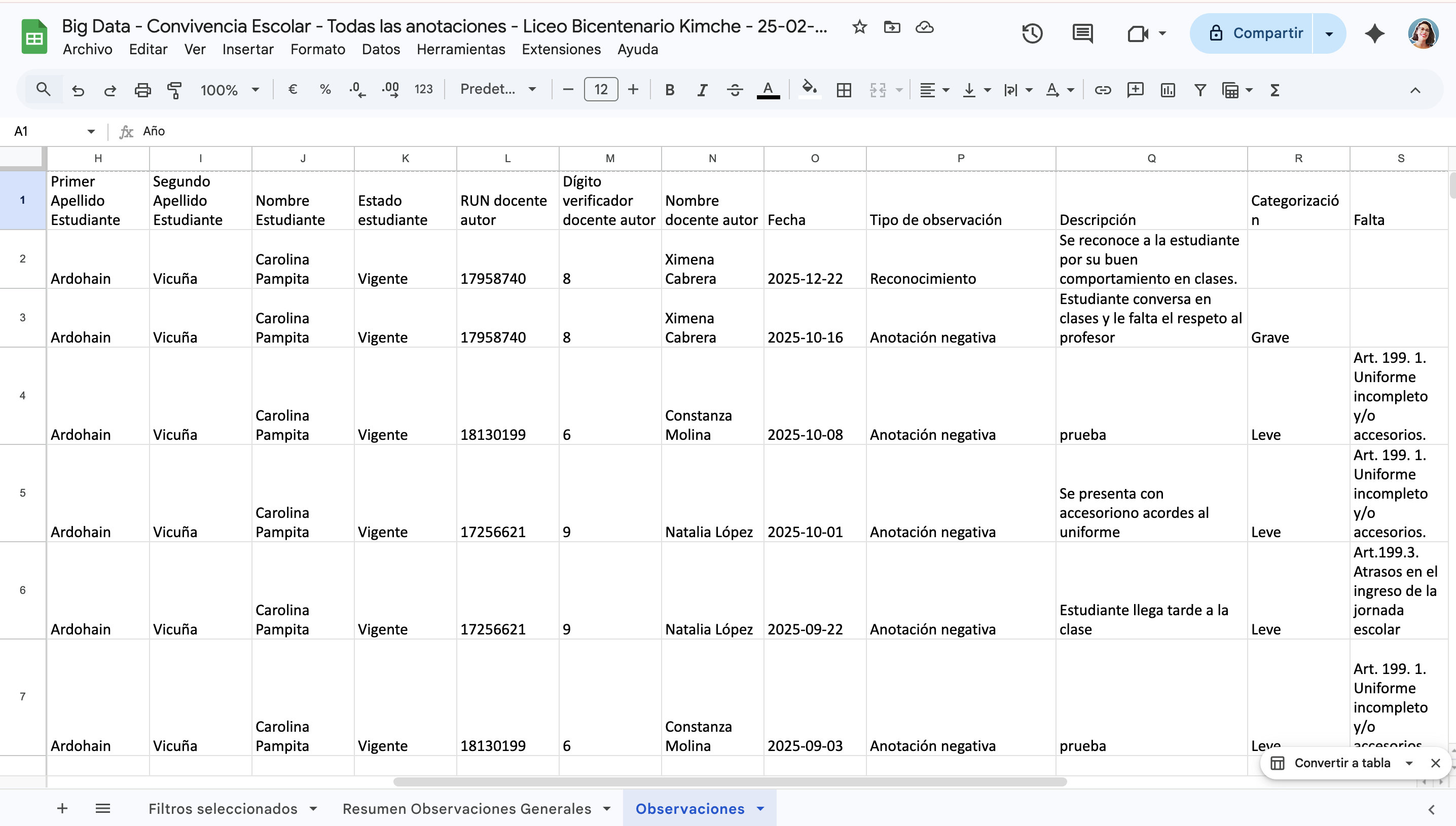Open version history clock icon
This screenshot has height=826, width=1456.
point(1032,33)
